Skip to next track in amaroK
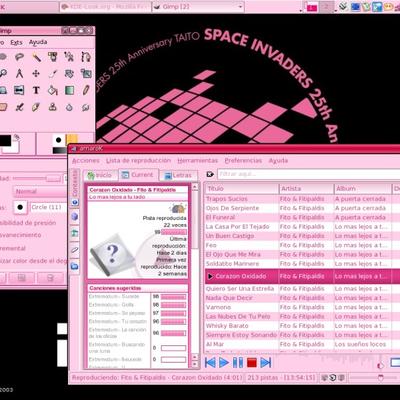400x400 pixels. [x=266, y=362]
